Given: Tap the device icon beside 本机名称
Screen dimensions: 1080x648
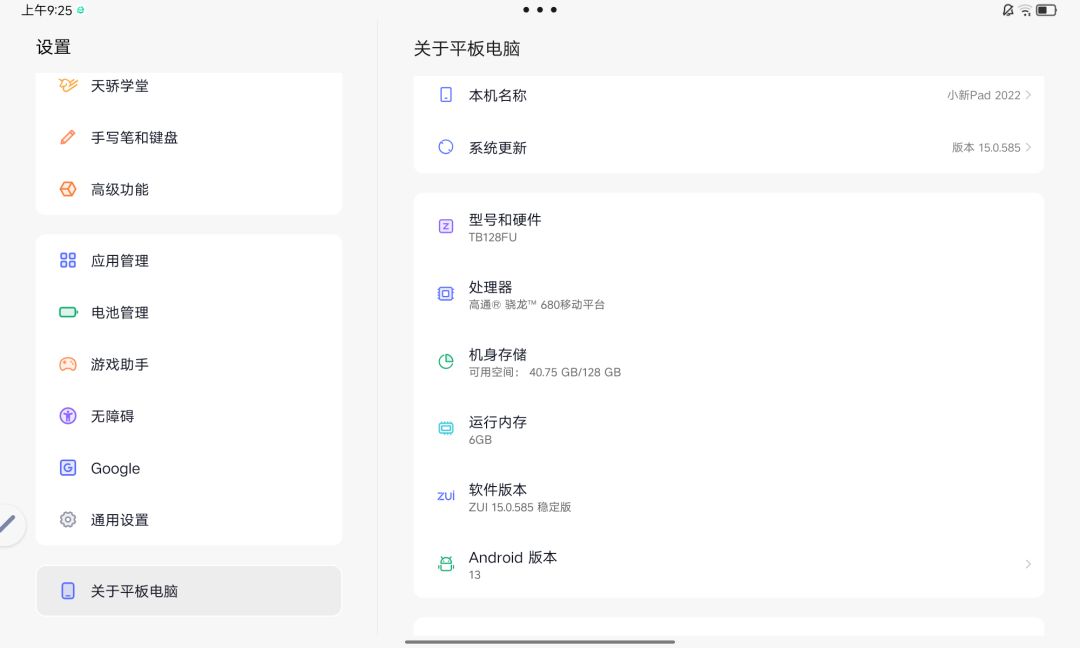Looking at the screenshot, I should tap(446, 95).
